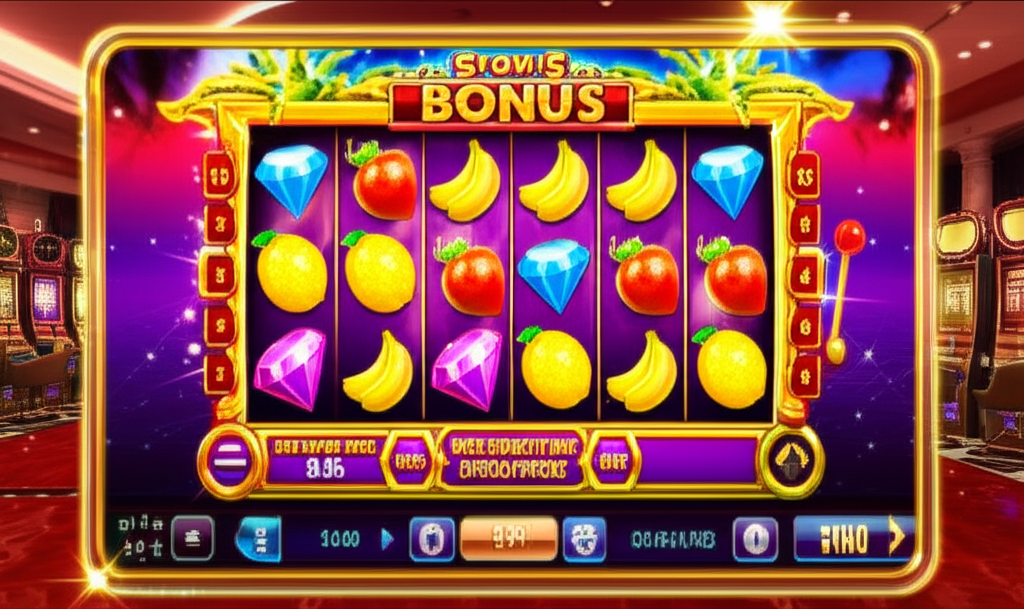Click the 1000 bet value
The image size is (1024, 609).
tap(340, 539)
